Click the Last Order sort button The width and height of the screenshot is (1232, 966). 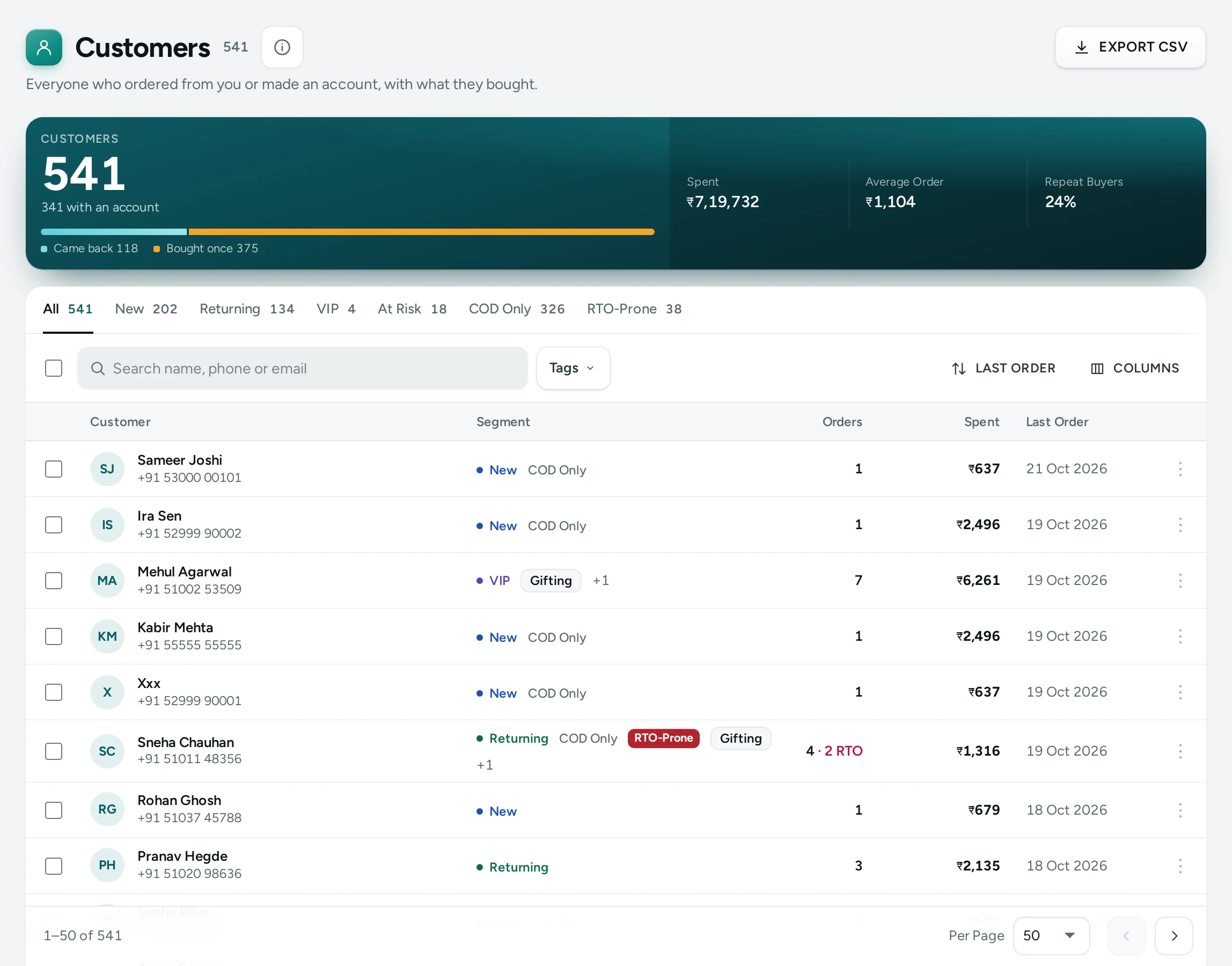point(1003,368)
